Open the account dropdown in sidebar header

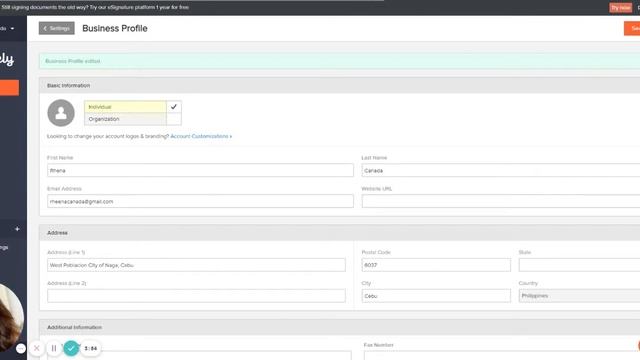coord(7,29)
